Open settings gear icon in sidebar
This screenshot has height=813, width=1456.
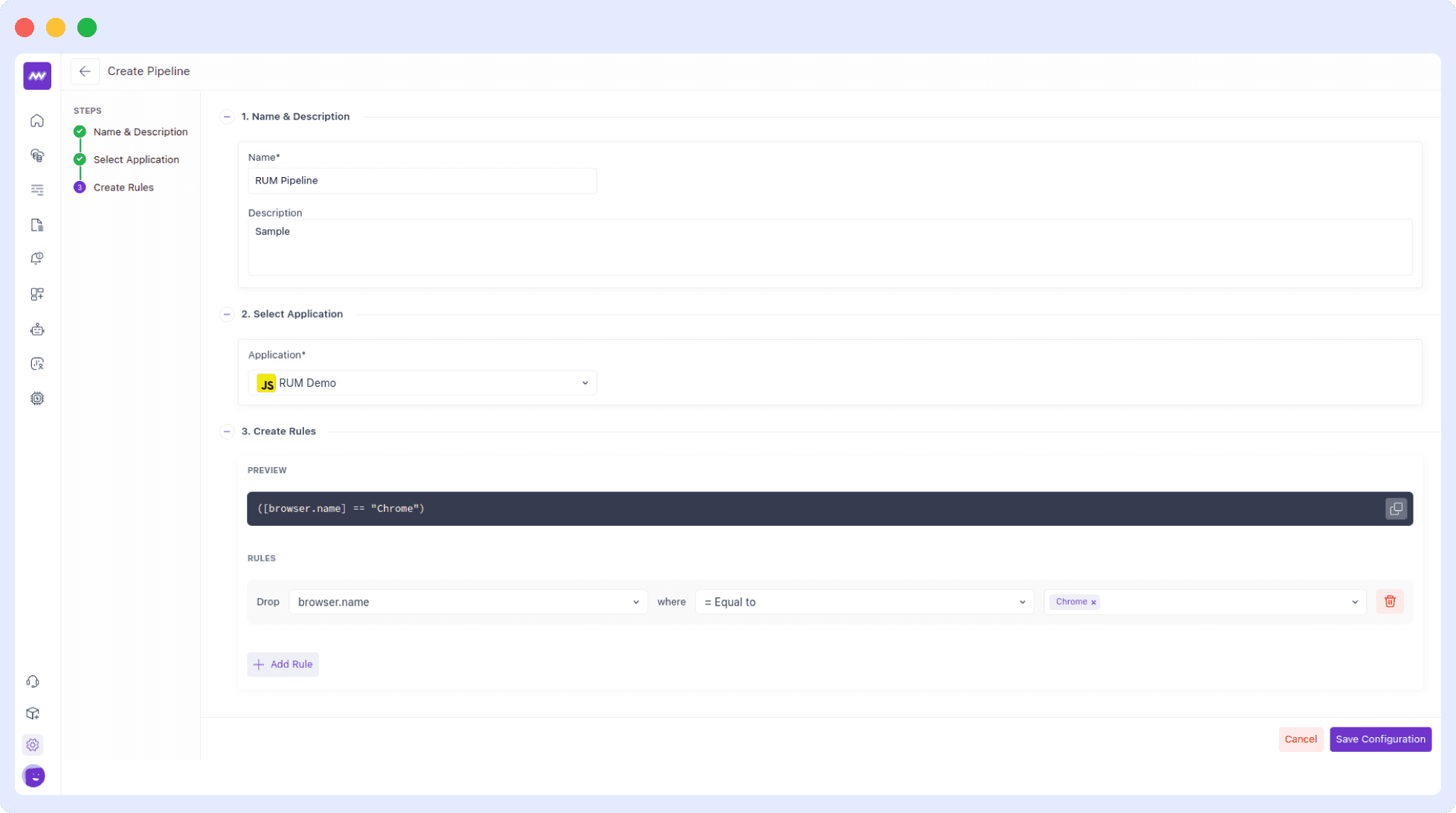[33, 745]
